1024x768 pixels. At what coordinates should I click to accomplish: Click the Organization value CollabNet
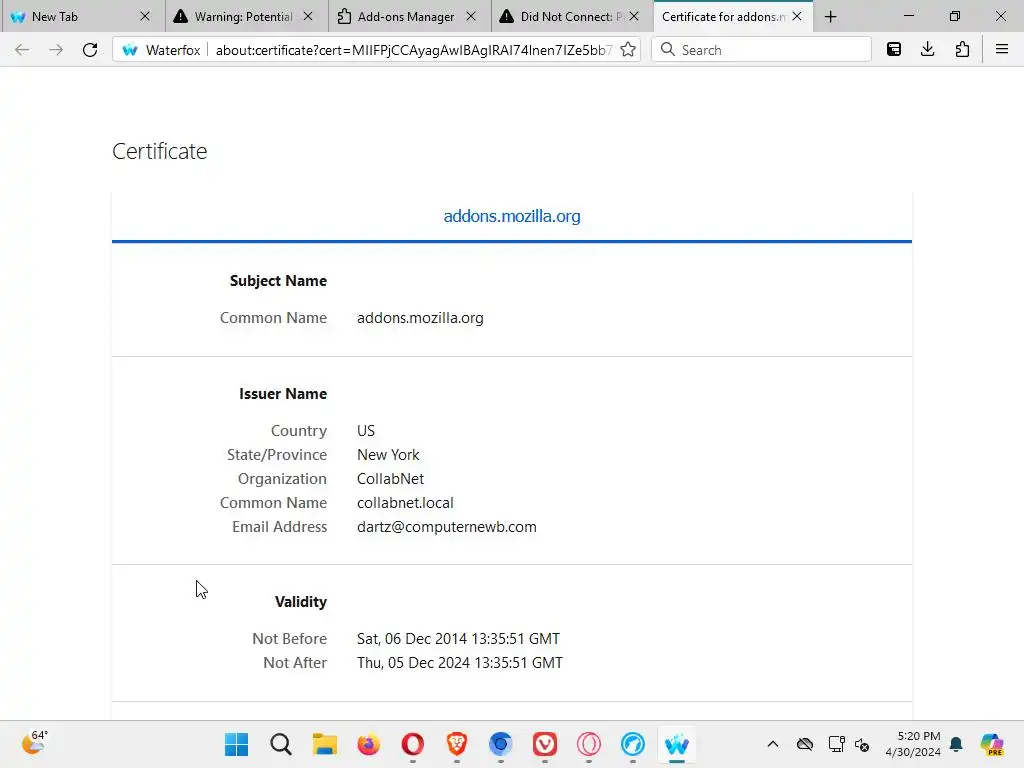click(x=391, y=479)
